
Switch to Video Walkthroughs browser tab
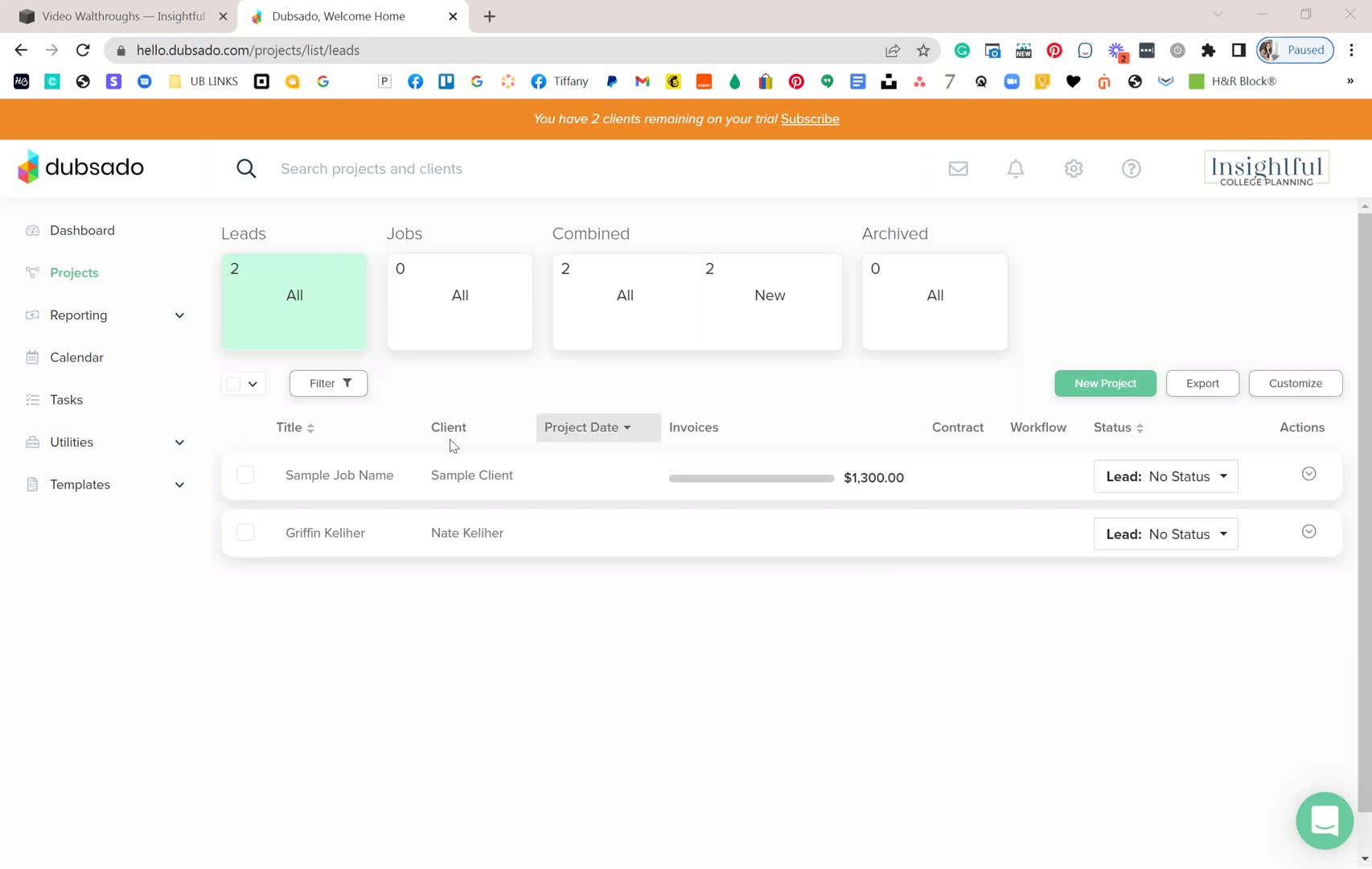123,16
